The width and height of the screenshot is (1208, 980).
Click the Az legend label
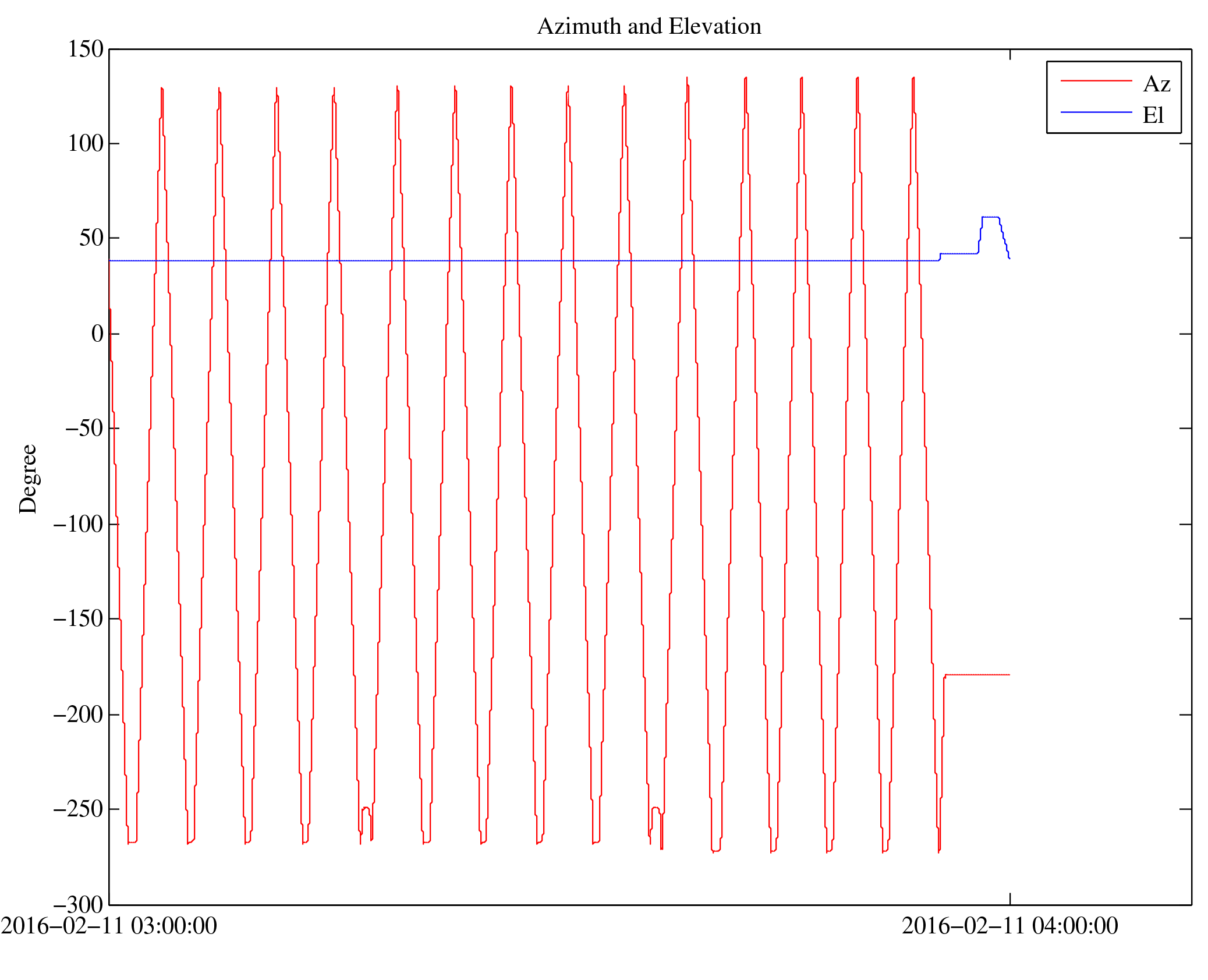pyautogui.click(x=1156, y=84)
